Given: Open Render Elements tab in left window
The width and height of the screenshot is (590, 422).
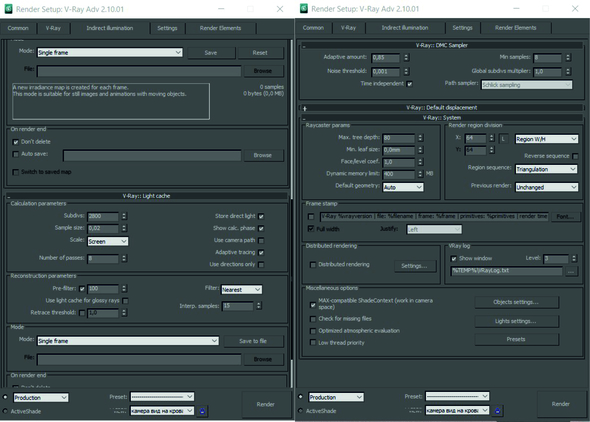Looking at the screenshot, I should (220, 28).
